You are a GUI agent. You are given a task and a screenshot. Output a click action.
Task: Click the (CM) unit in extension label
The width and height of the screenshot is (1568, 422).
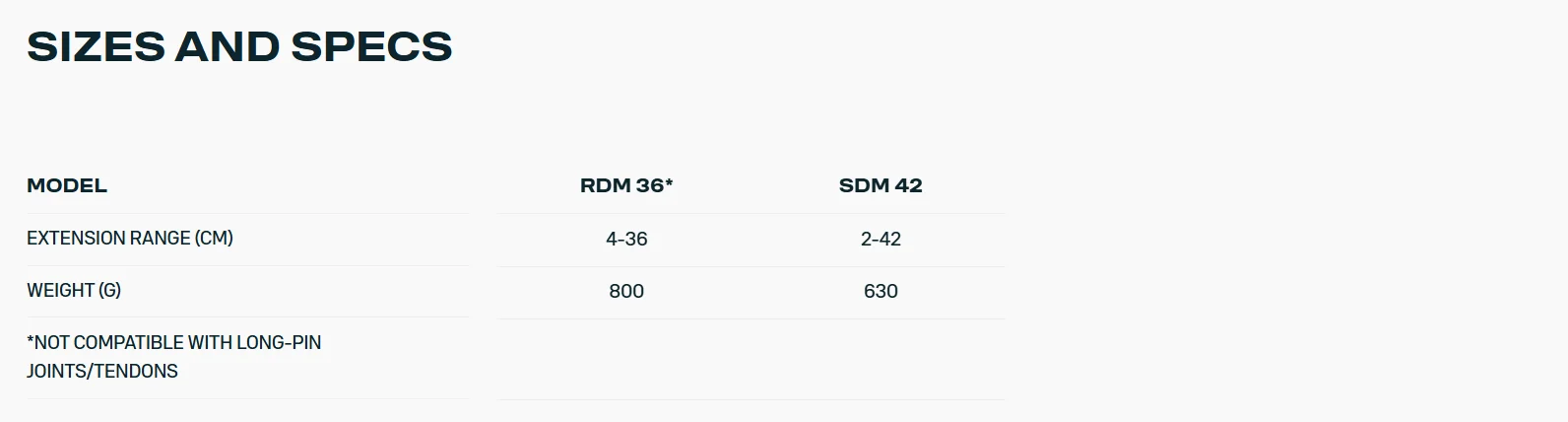point(214,238)
